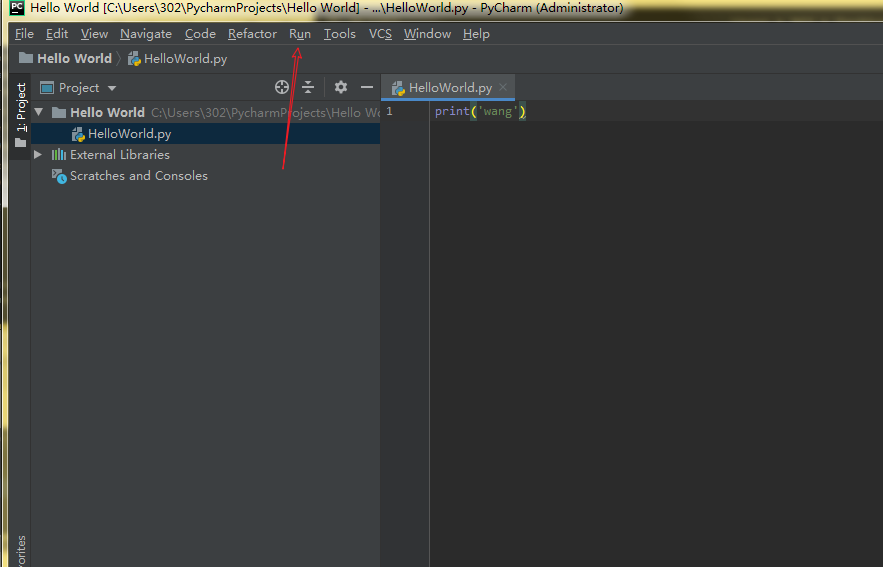Open the File menu
This screenshot has height=567, width=883.
click(x=24, y=34)
